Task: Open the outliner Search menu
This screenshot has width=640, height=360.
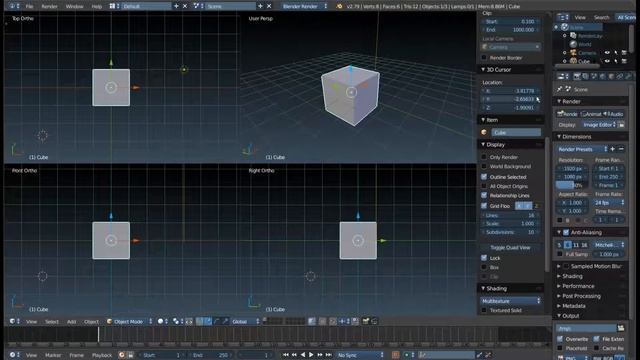Action: point(601,17)
